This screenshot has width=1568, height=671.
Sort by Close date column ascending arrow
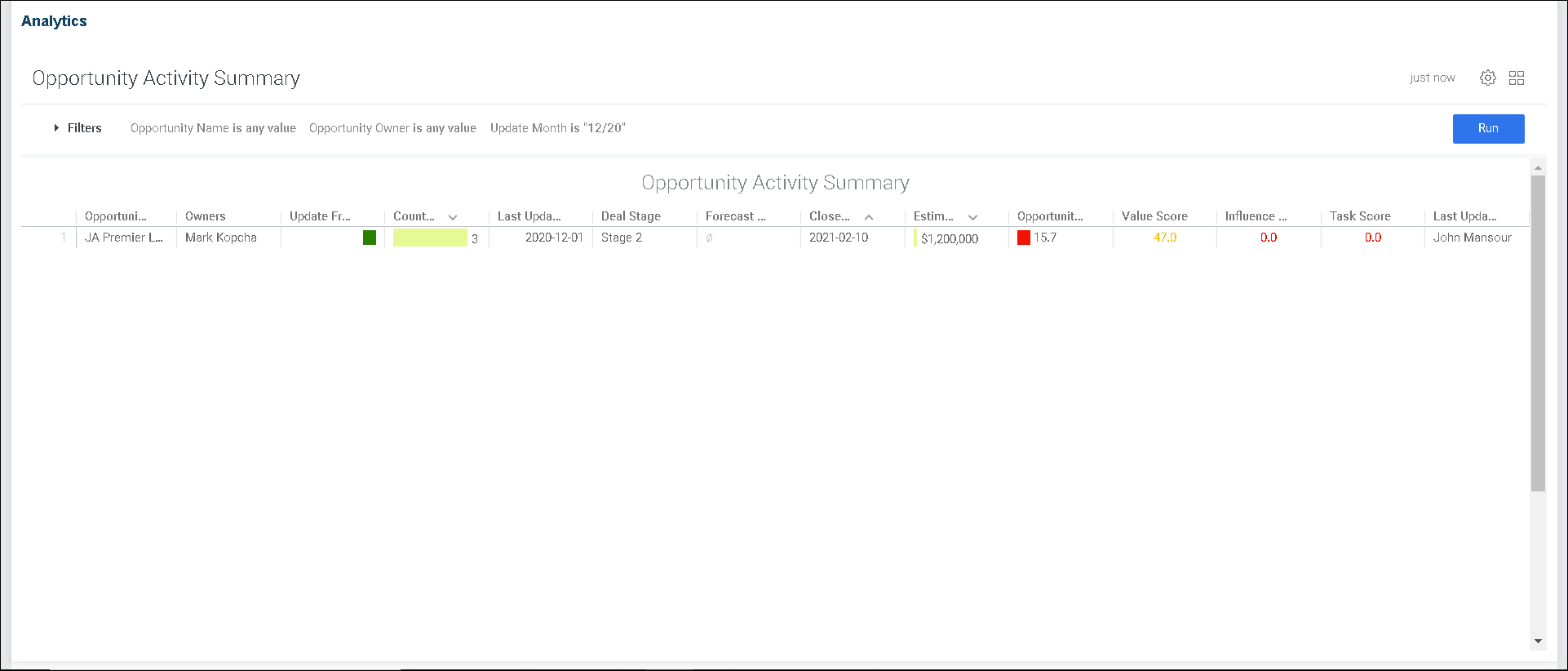pos(869,217)
